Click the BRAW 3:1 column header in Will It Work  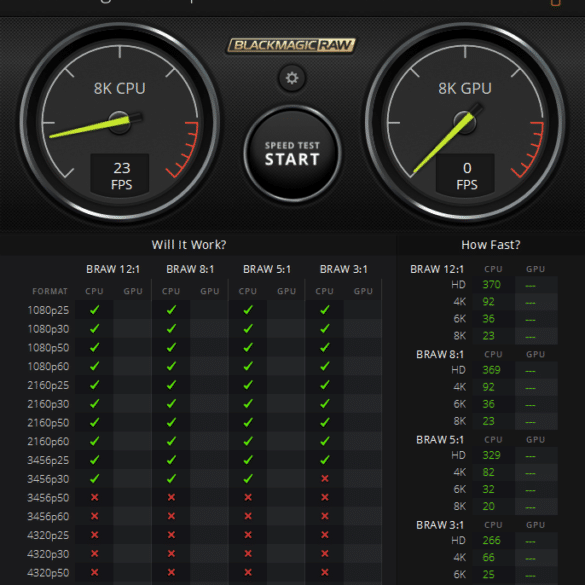[x=344, y=269]
